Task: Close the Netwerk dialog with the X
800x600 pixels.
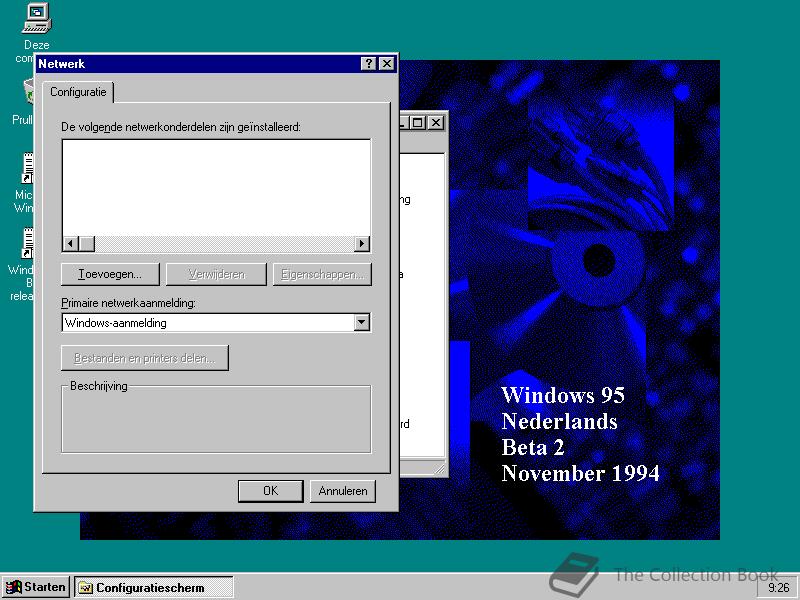Action: [x=387, y=64]
